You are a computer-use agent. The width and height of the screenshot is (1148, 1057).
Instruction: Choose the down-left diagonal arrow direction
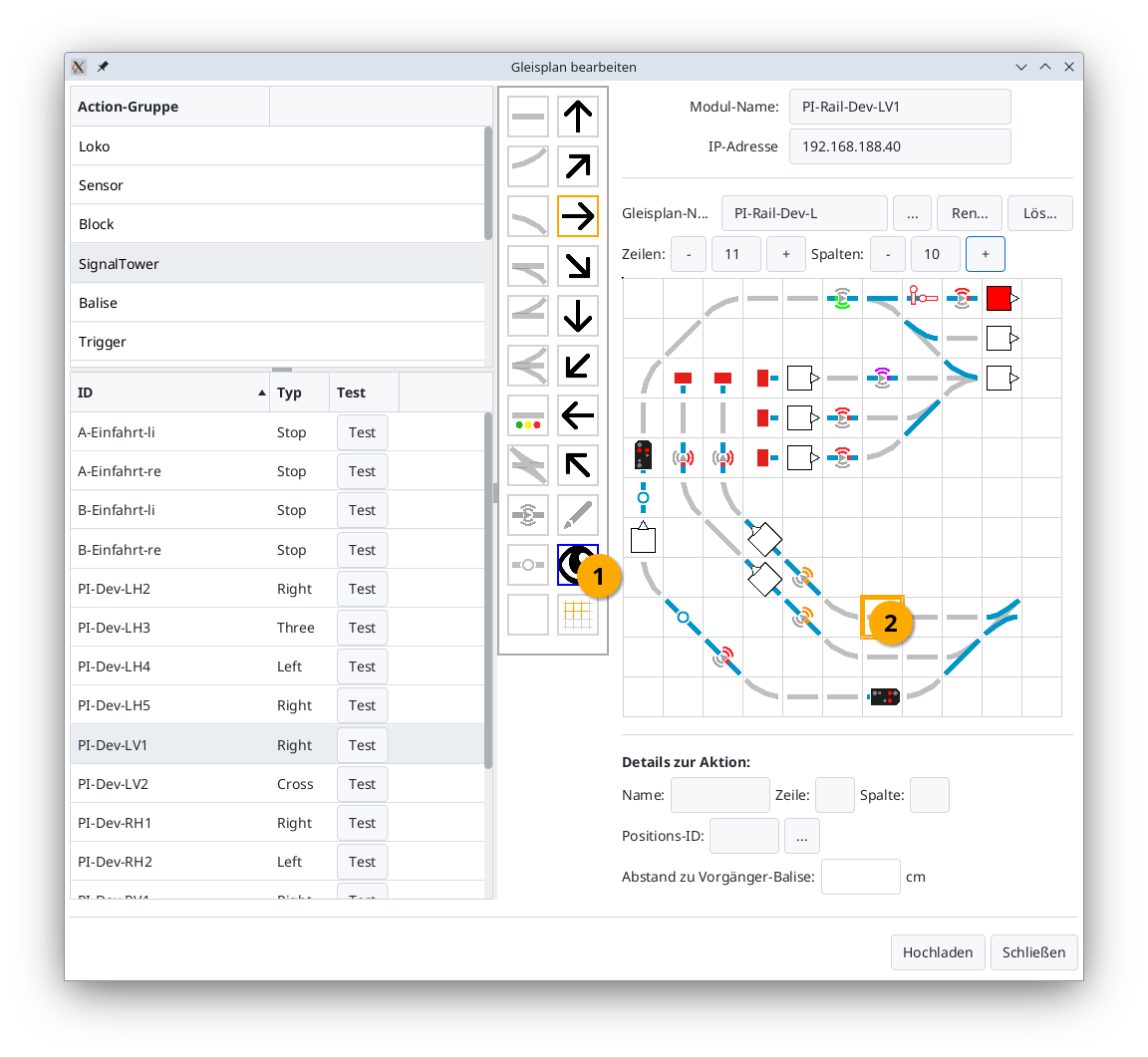pos(578,364)
